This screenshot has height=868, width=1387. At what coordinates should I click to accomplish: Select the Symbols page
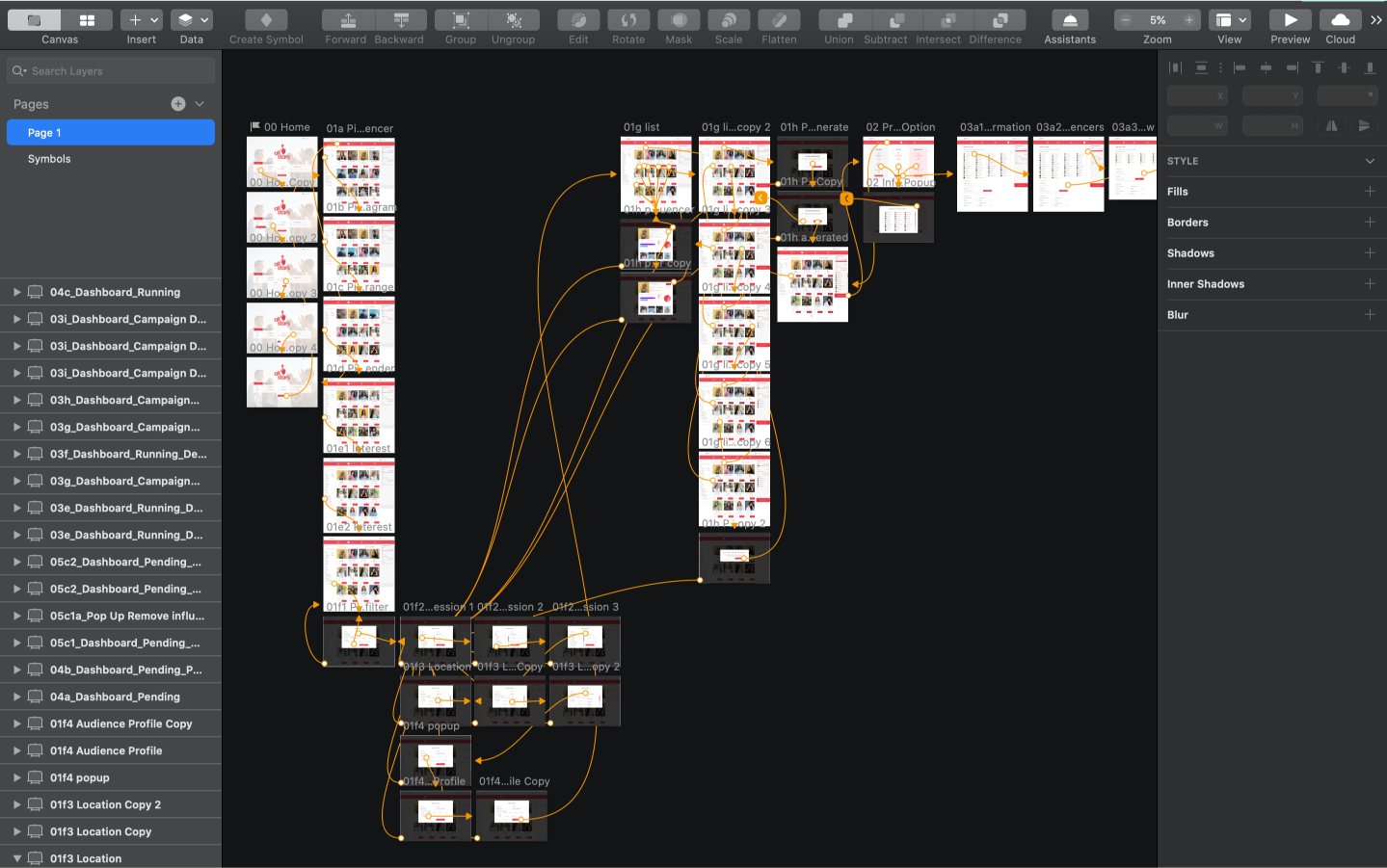49,159
